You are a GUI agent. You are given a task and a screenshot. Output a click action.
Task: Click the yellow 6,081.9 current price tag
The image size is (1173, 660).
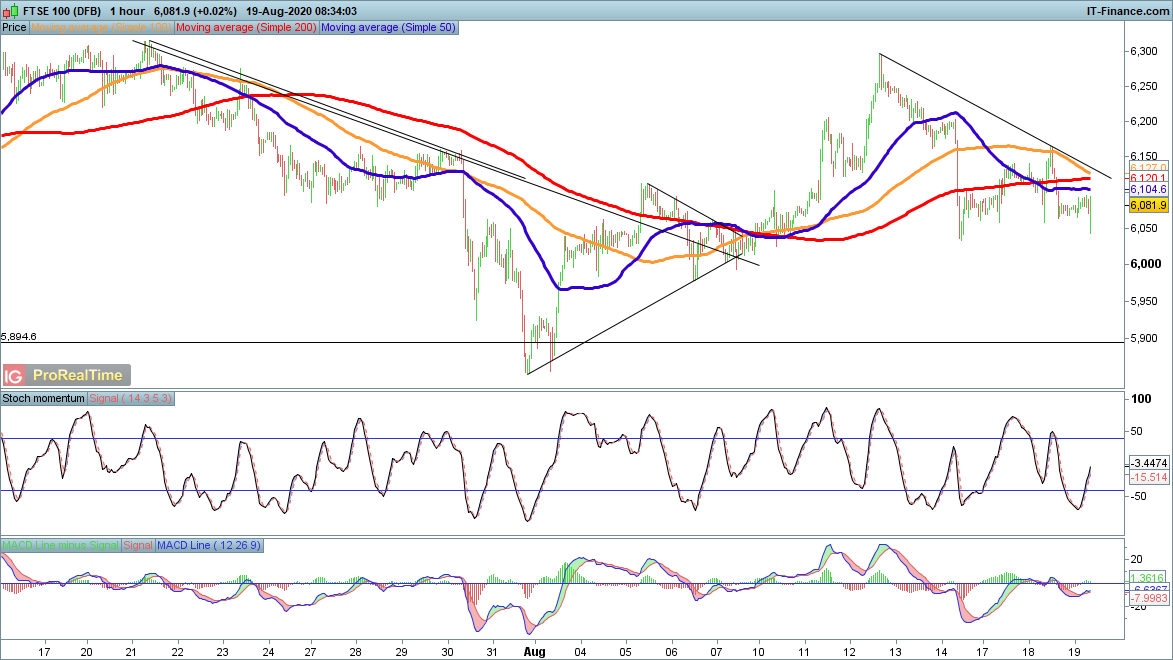tap(1148, 205)
